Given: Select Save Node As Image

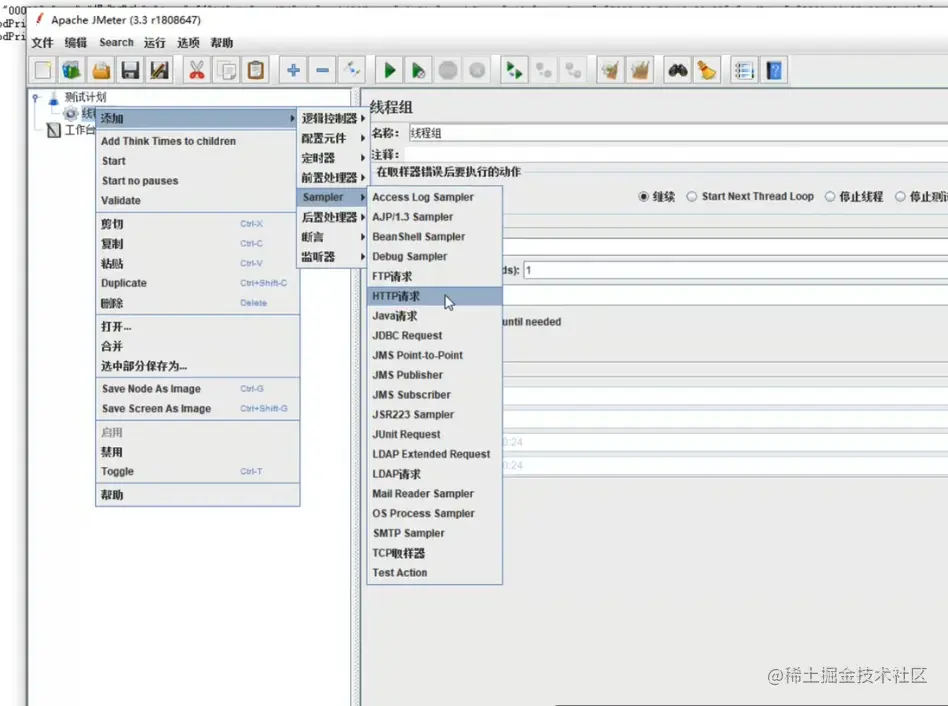Looking at the screenshot, I should coord(197,389).
